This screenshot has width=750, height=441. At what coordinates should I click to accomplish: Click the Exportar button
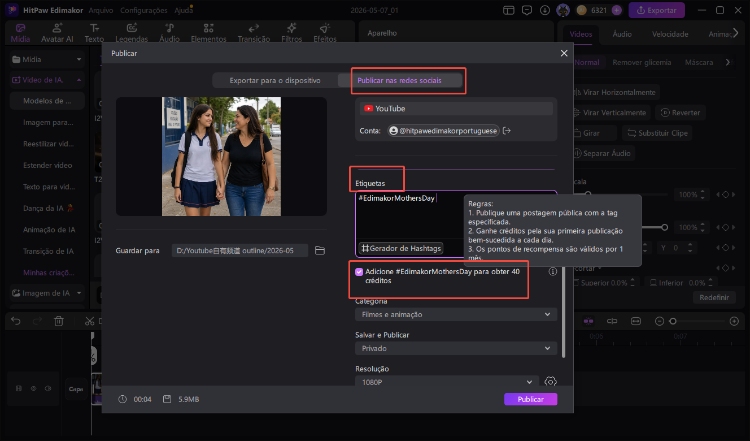tap(656, 10)
